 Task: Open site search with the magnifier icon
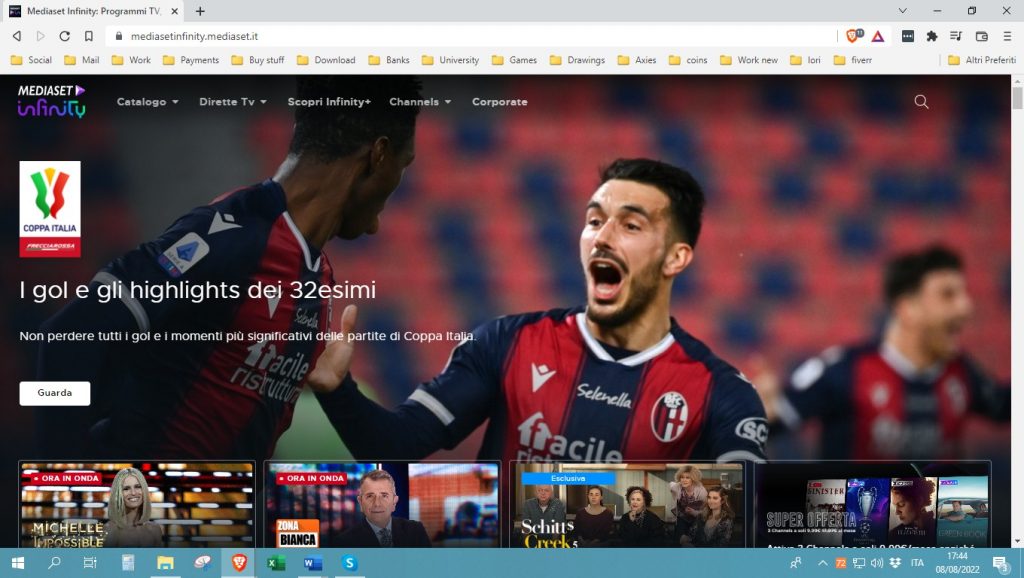(919, 101)
